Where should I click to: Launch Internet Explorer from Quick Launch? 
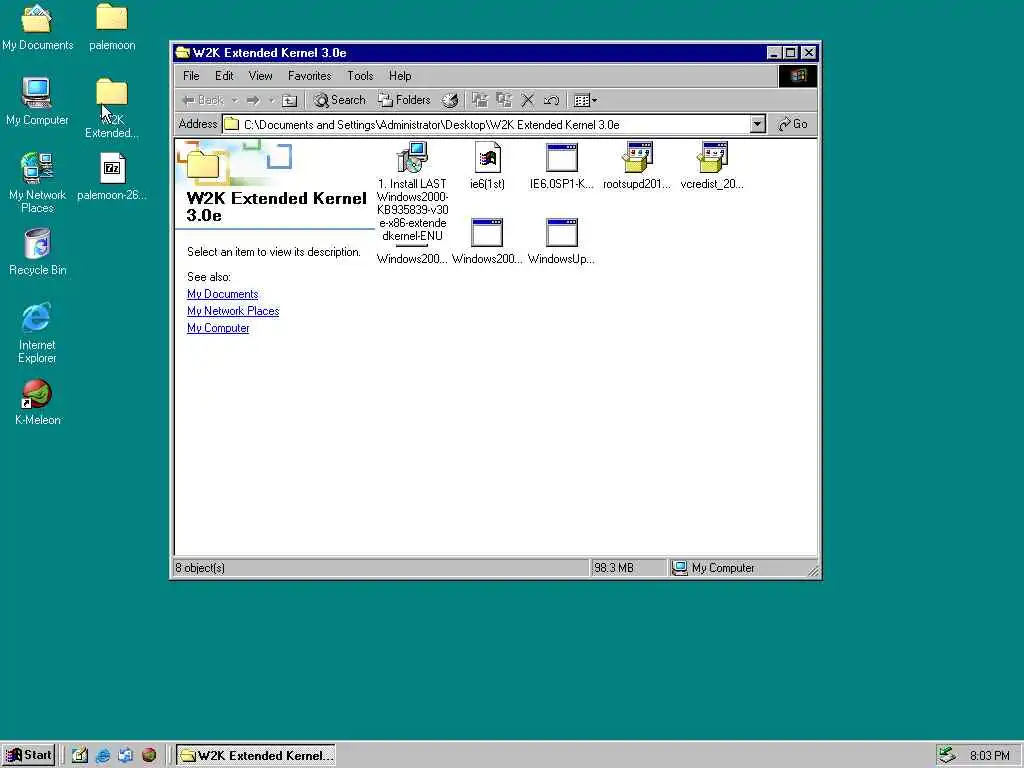[103, 756]
